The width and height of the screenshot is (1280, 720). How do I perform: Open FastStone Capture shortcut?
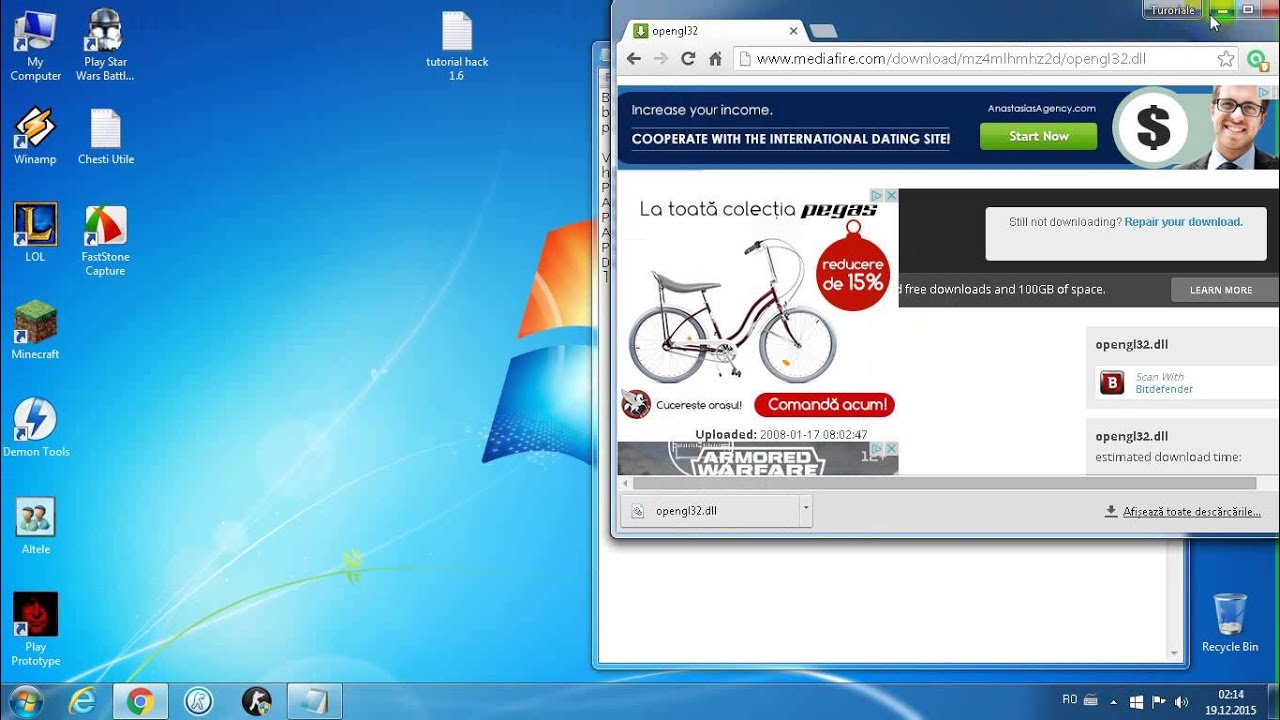pyautogui.click(x=105, y=241)
